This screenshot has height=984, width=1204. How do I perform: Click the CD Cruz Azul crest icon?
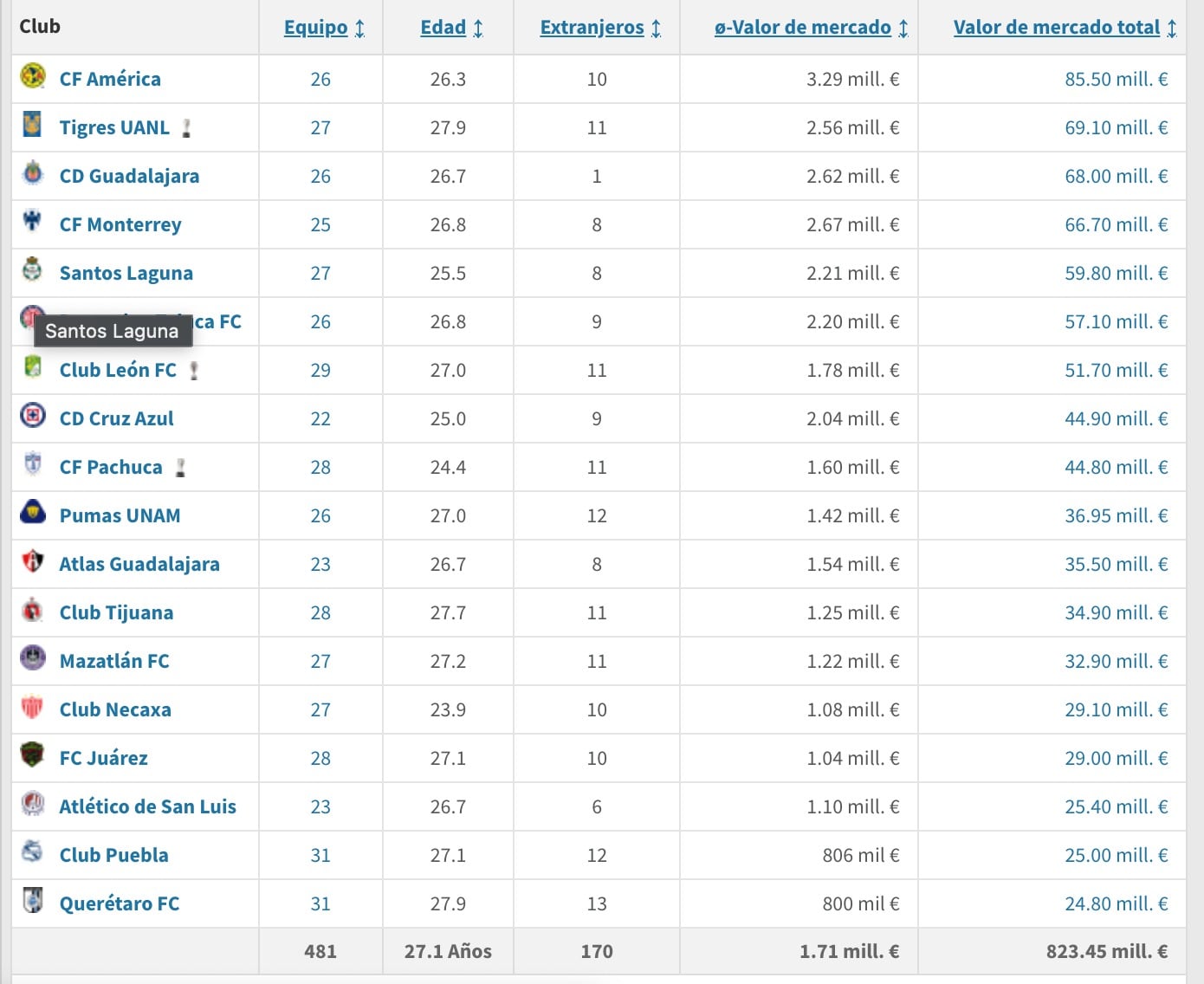point(33,417)
